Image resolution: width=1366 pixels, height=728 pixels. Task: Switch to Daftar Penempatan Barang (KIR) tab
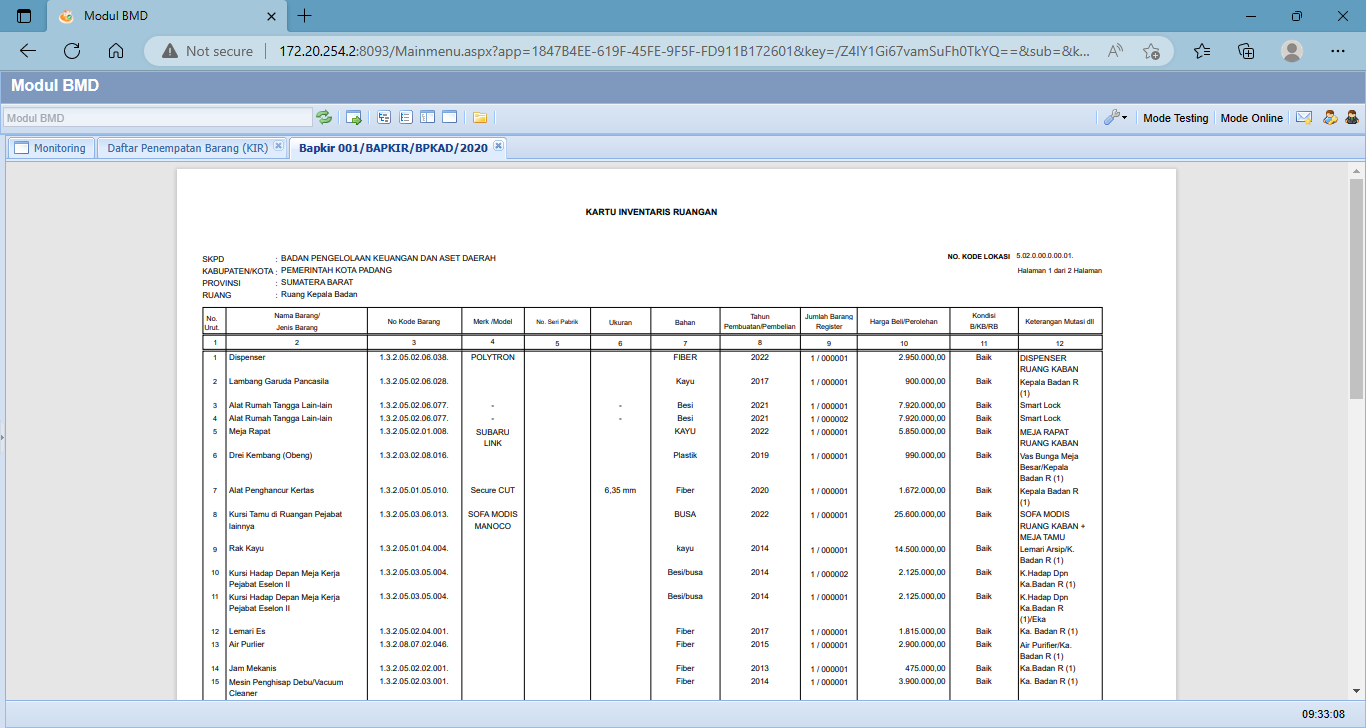pos(187,148)
